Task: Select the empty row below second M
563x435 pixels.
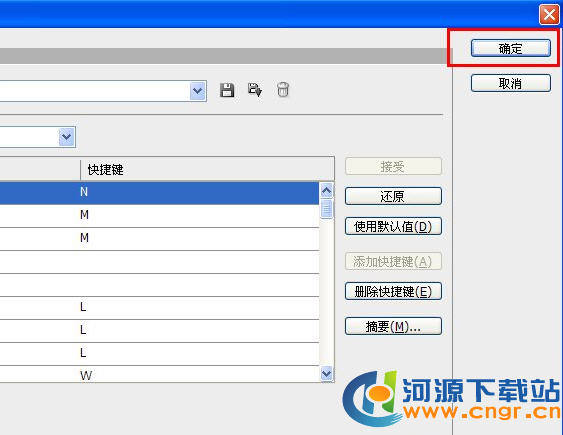Action: [x=159, y=262]
